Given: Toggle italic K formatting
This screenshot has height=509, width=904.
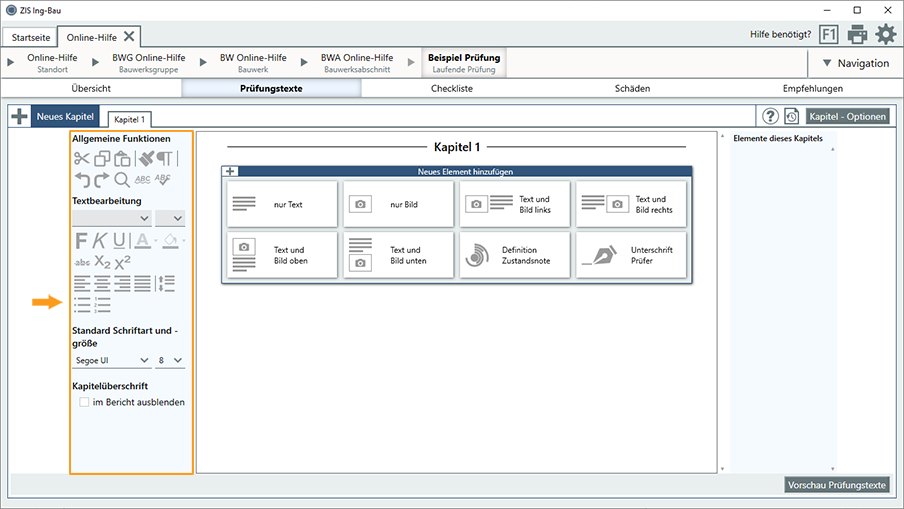Looking at the screenshot, I should (x=100, y=240).
